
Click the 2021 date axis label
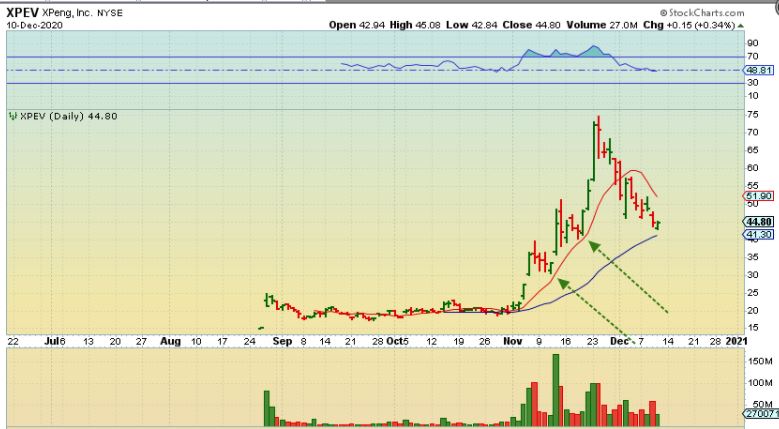(x=736, y=341)
